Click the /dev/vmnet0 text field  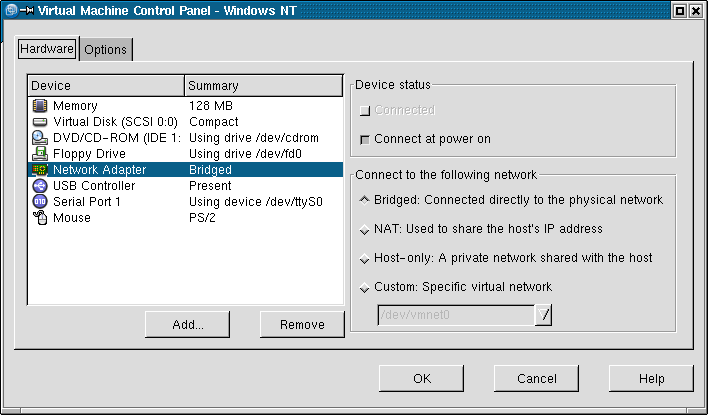(456, 315)
